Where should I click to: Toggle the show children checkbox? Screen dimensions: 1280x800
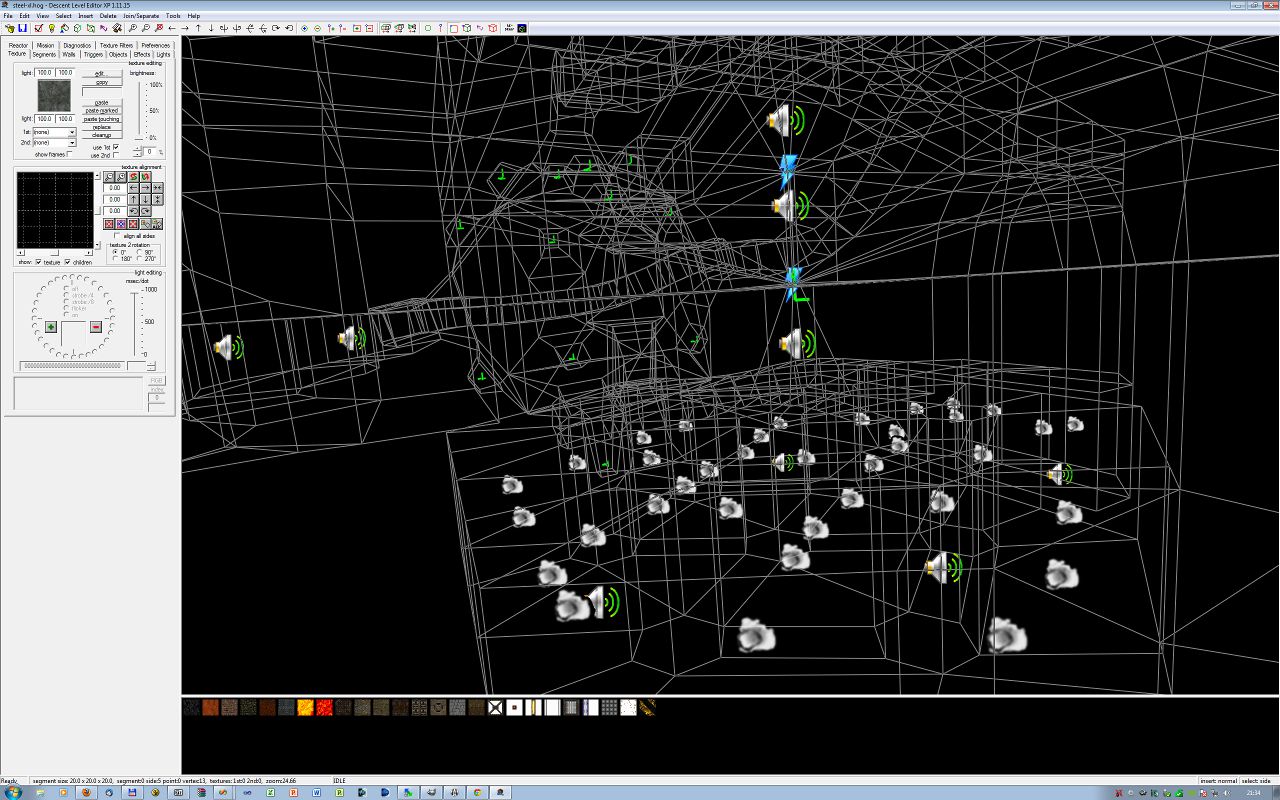[x=68, y=262]
